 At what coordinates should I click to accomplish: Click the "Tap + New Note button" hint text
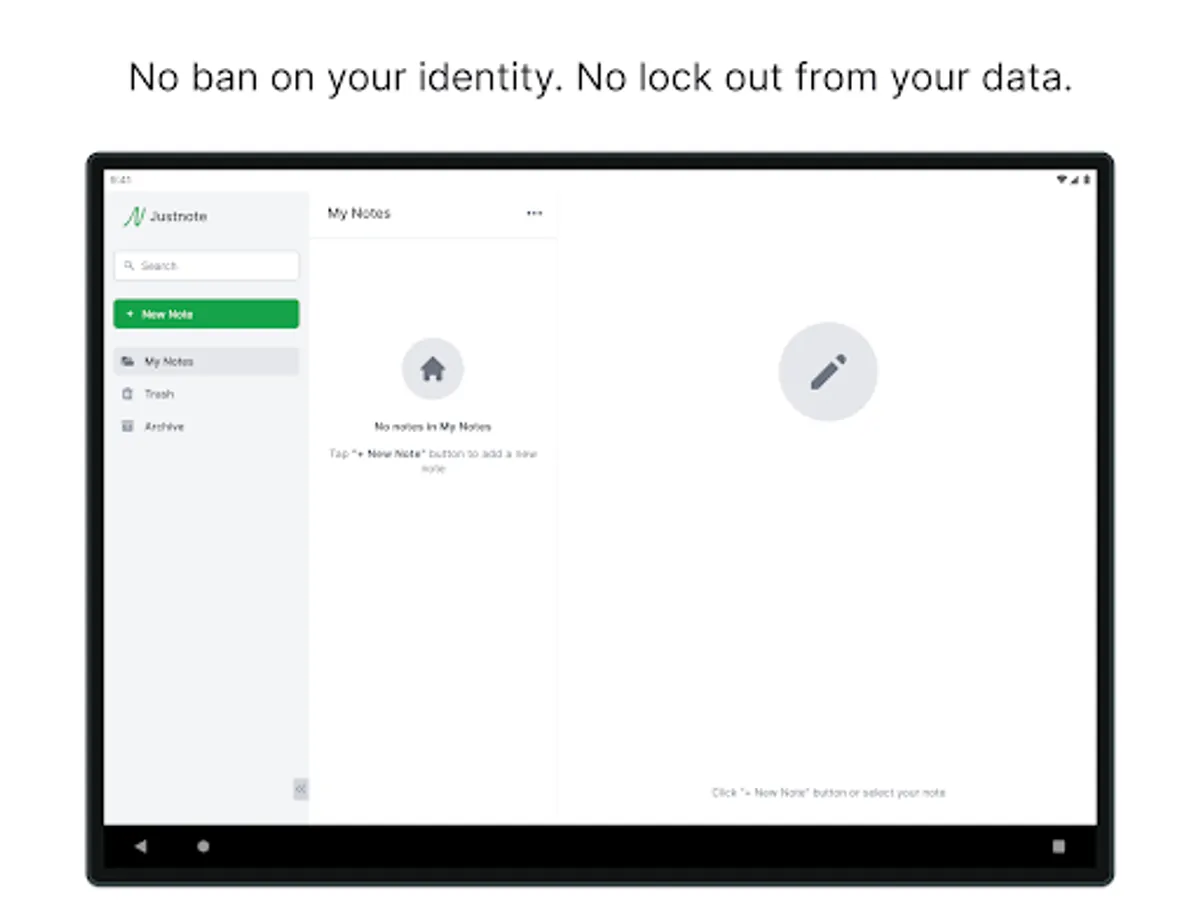coord(433,461)
